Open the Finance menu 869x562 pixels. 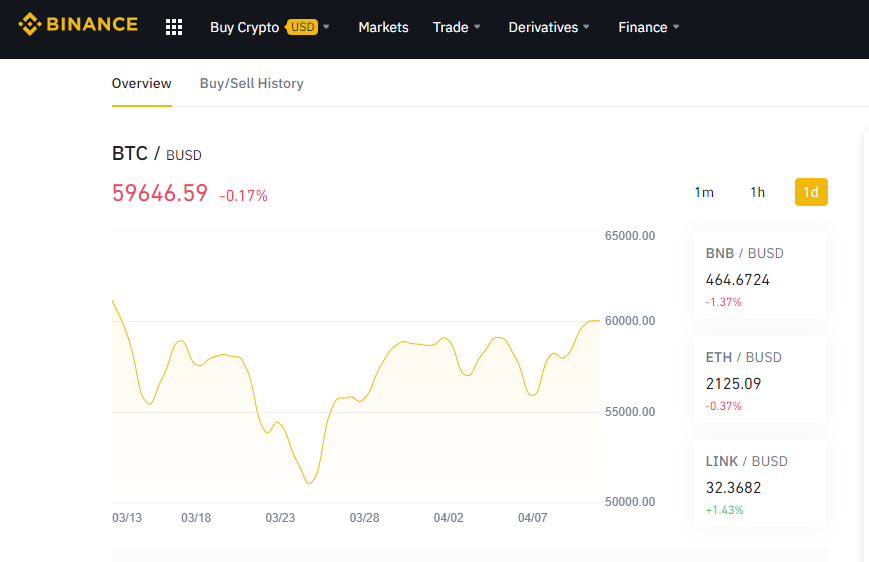(643, 27)
